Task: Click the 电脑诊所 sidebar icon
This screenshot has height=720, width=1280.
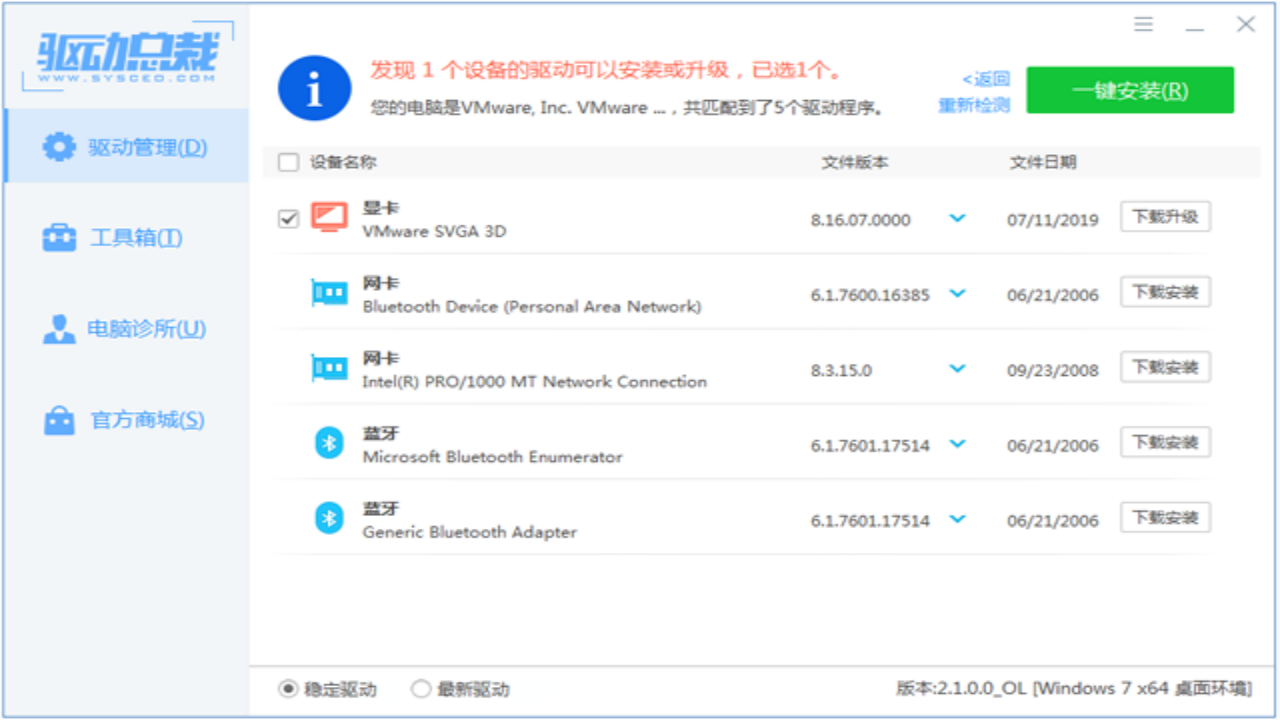Action: (x=59, y=328)
